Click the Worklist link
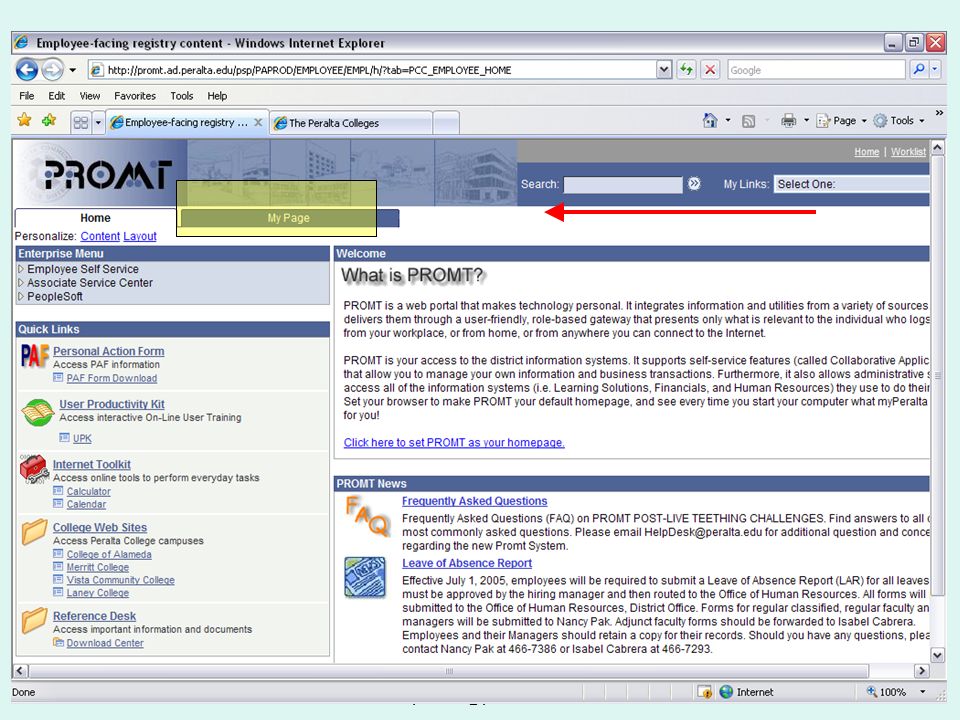The width and height of the screenshot is (960, 720). pyautogui.click(x=908, y=152)
